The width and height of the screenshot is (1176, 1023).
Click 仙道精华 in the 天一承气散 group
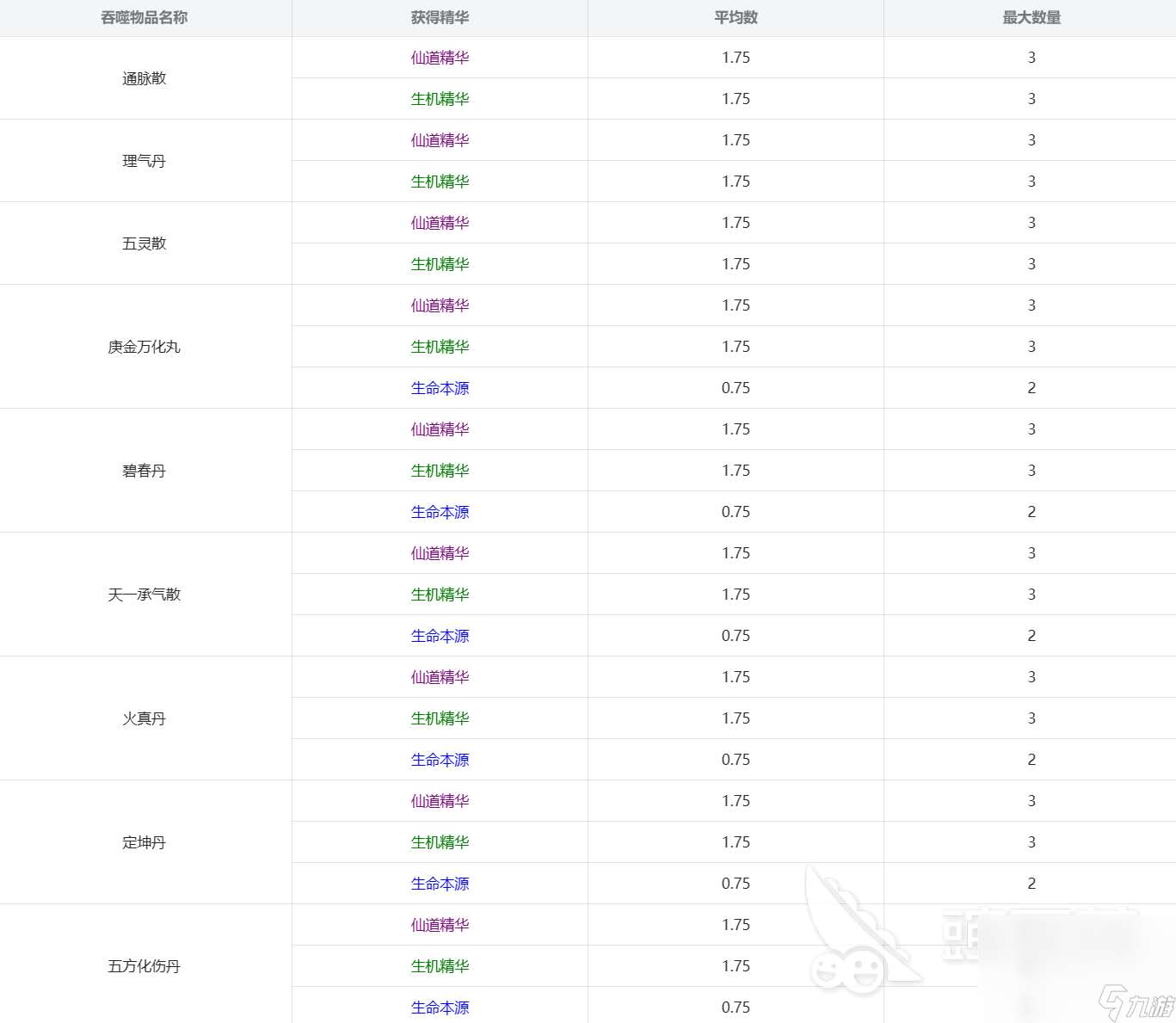point(440,553)
